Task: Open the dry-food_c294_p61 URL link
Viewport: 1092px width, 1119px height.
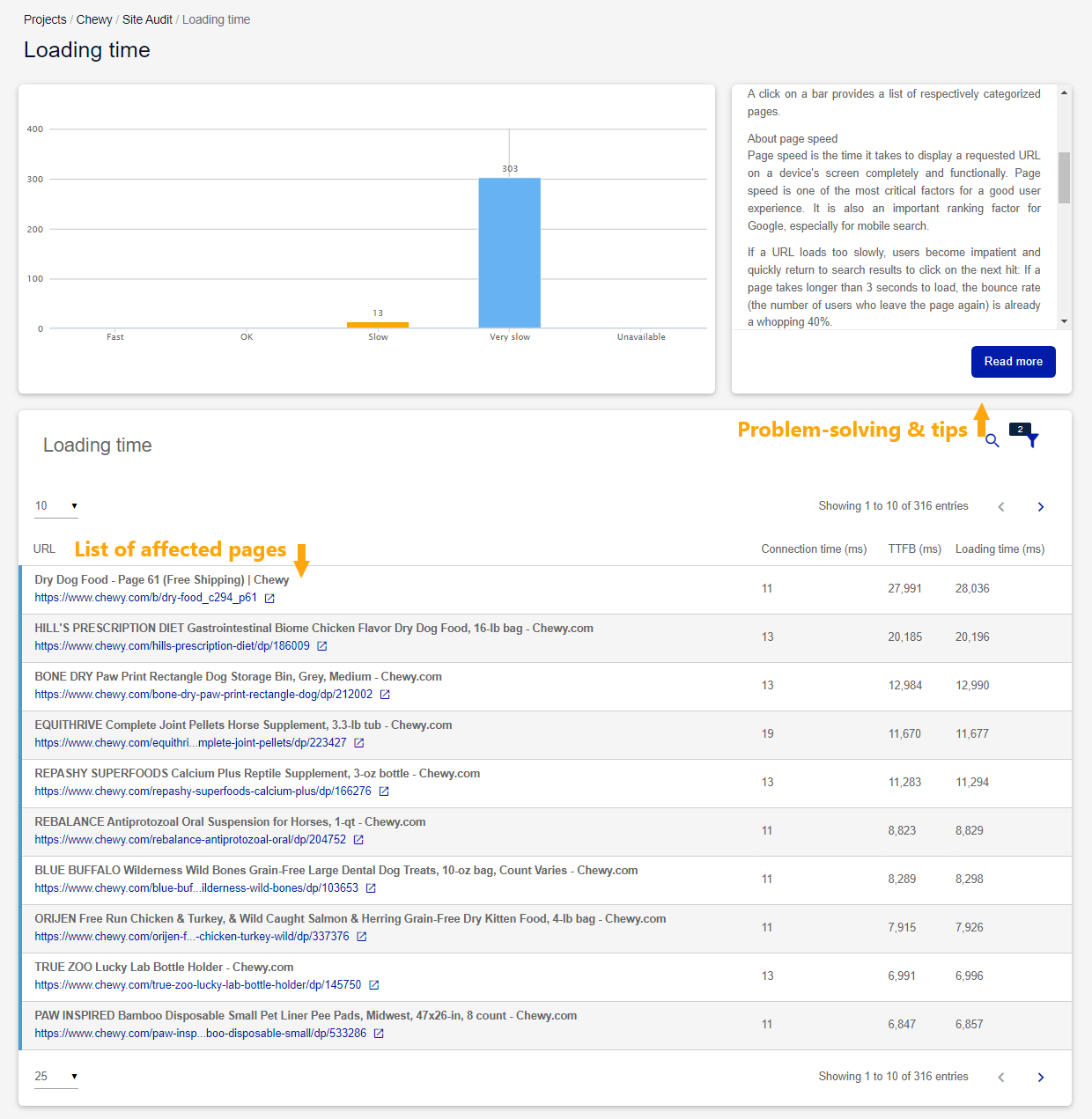Action: (x=146, y=598)
